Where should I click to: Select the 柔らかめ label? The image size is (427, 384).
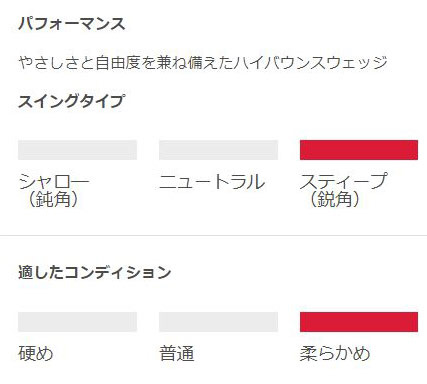pos(335,354)
